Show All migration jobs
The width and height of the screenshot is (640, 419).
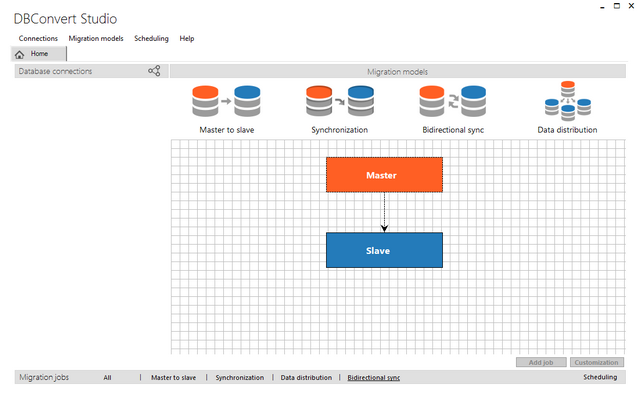pyautogui.click(x=107, y=378)
